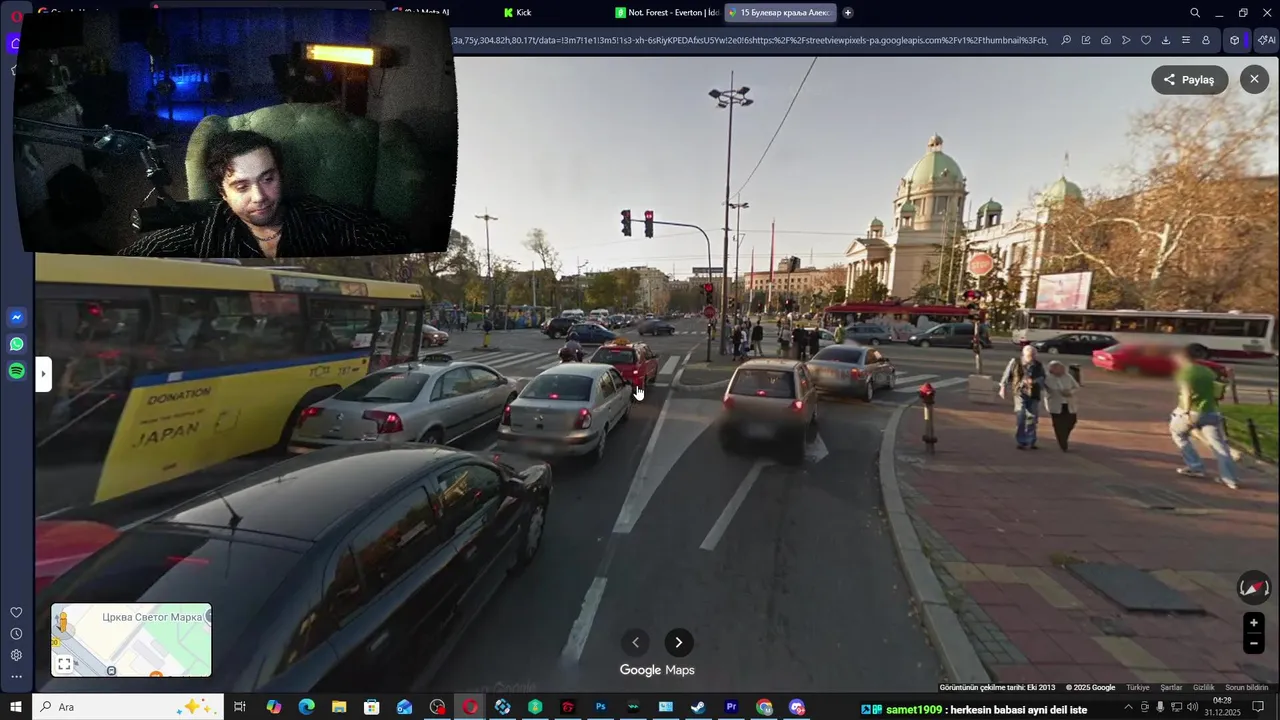1280x720 pixels.
Task: Show hidden system tray icons chevron
Action: [1128, 707]
